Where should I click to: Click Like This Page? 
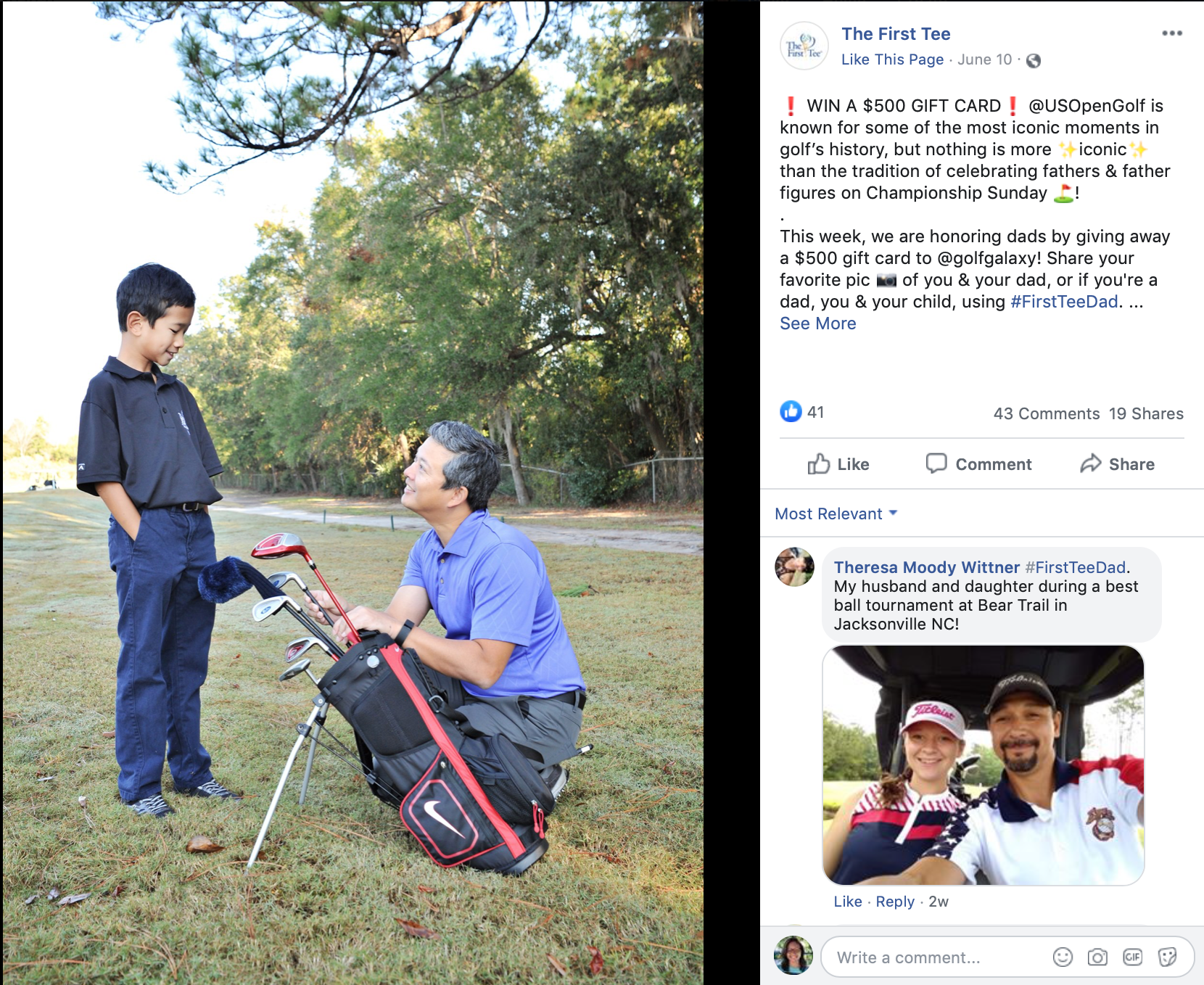tap(892, 59)
